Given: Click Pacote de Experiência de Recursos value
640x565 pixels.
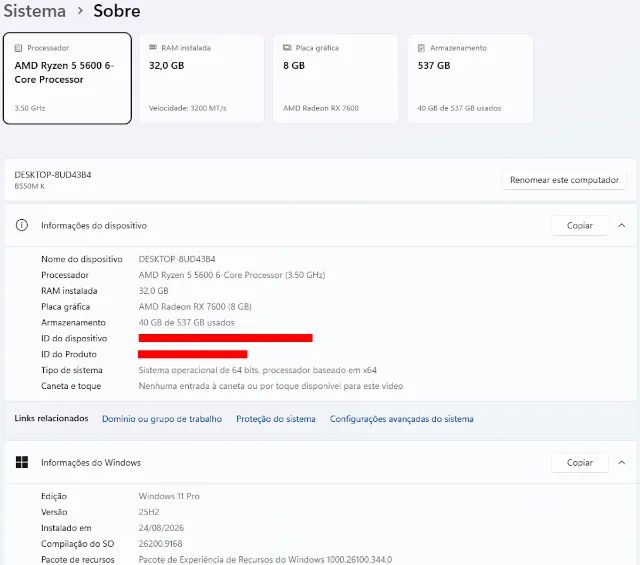Looking at the screenshot, I should coord(265,560).
